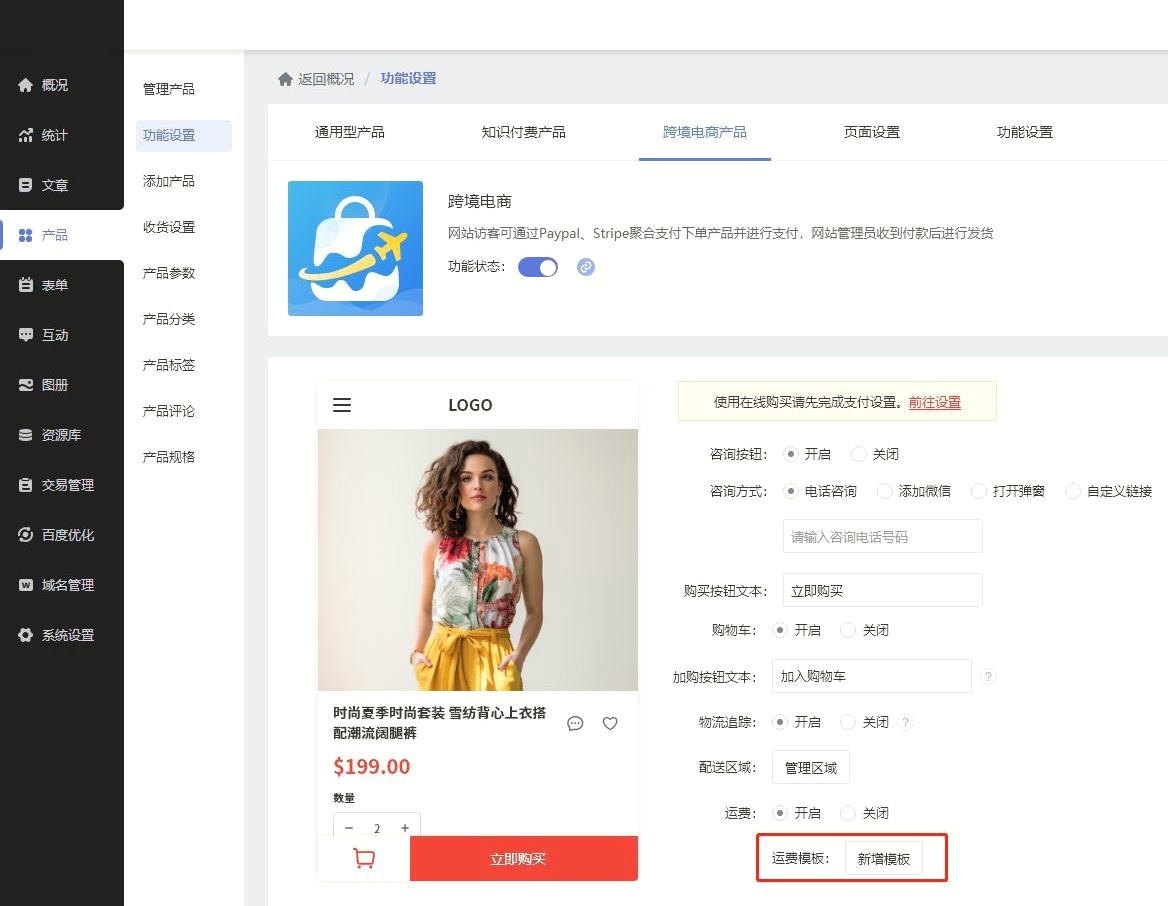
Task: Open the 页面设置 tab
Action: click(x=871, y=131)
